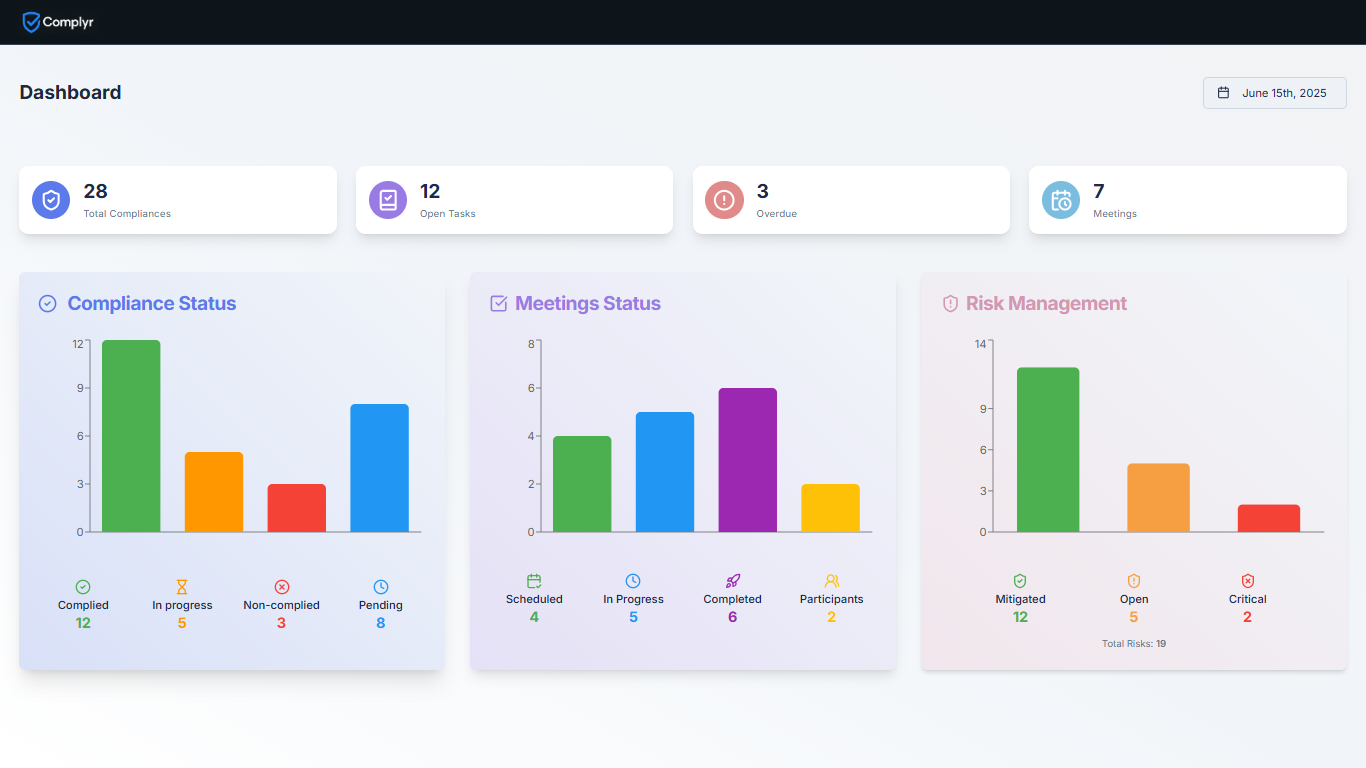Click the green Complied bar in Compliance chart
Viewport: 1366px width, 768px height.
point(131,436)
